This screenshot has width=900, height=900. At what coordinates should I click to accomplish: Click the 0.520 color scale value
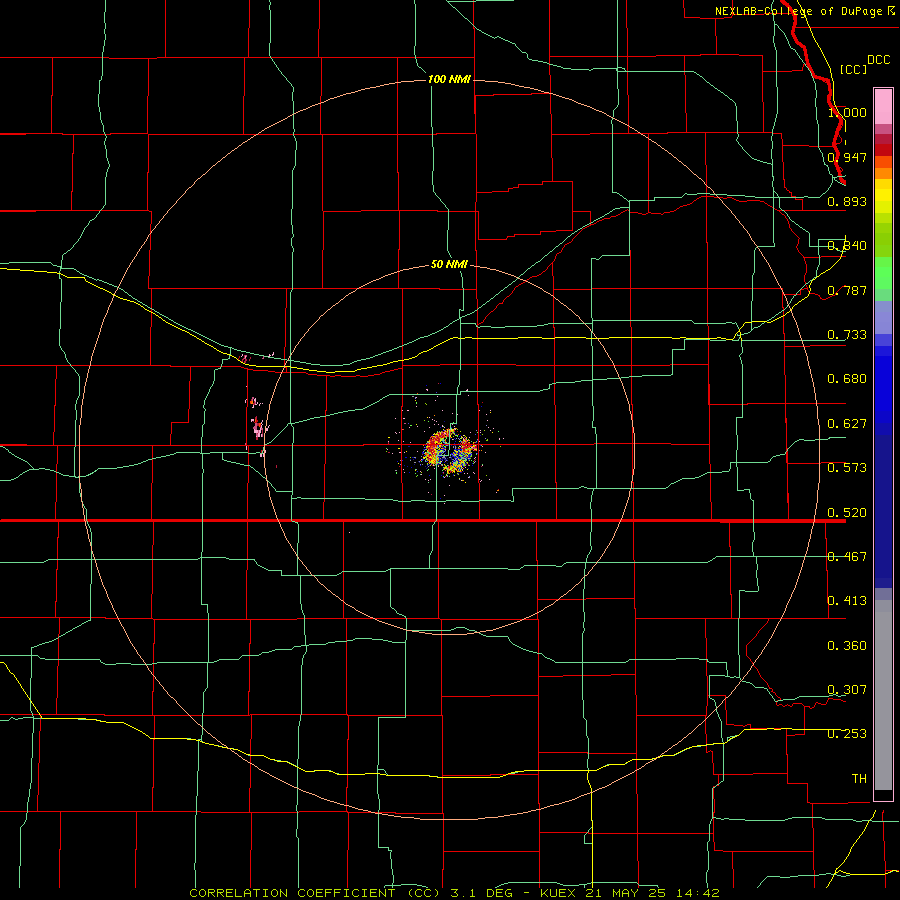pyautogui.click(x=847, y=513)
